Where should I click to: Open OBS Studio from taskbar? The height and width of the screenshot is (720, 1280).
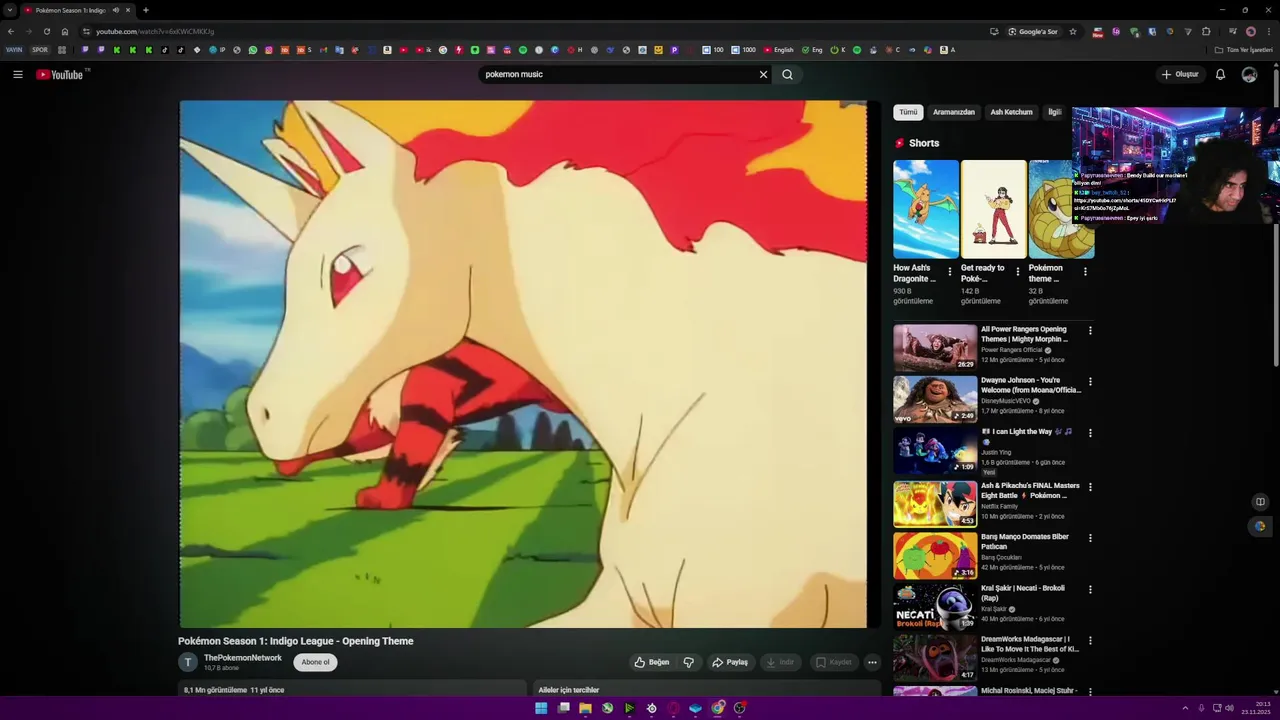coord(739,708)
